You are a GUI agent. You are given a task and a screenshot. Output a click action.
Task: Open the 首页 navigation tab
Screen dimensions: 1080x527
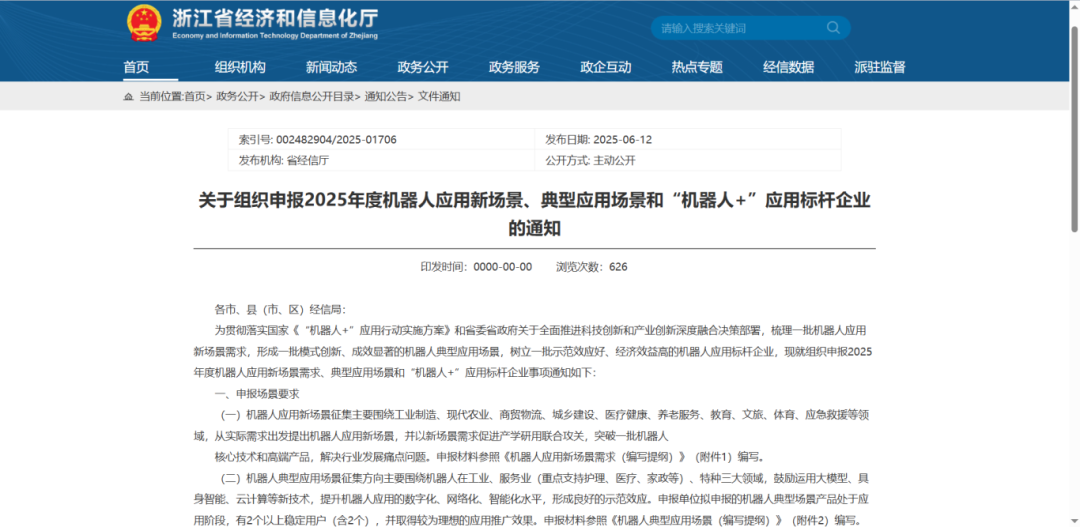click(136, 68)
